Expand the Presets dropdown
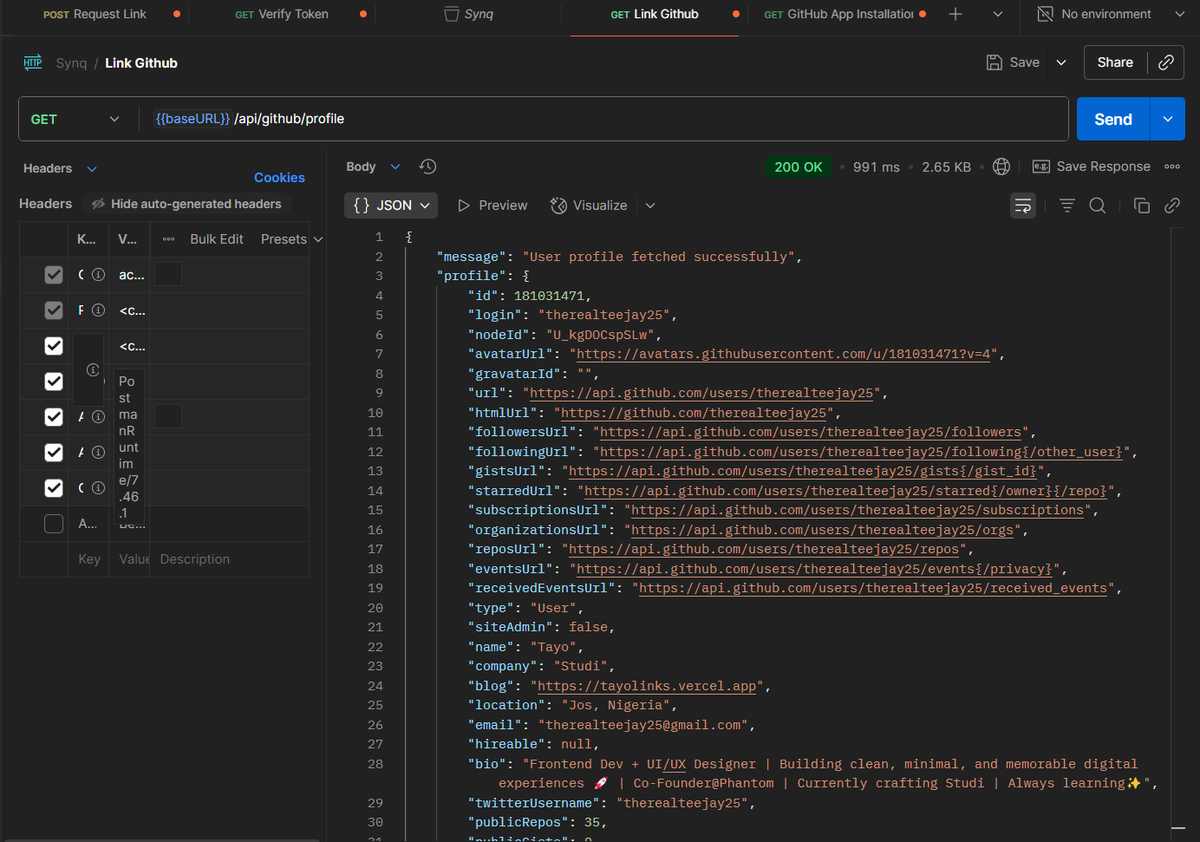Viewport: 1200px width, 842px height. click(290, 239)
